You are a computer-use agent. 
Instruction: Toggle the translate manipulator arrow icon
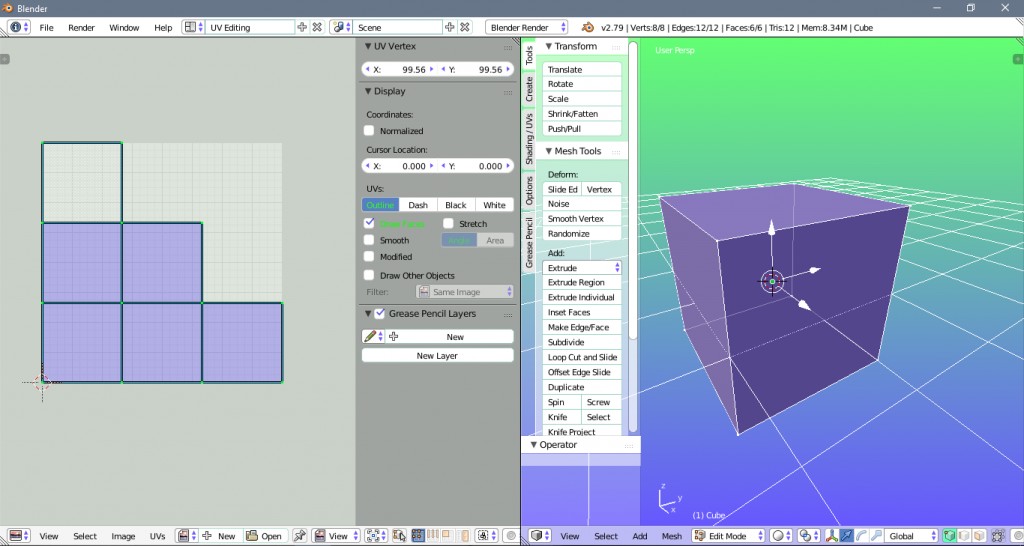847,536
